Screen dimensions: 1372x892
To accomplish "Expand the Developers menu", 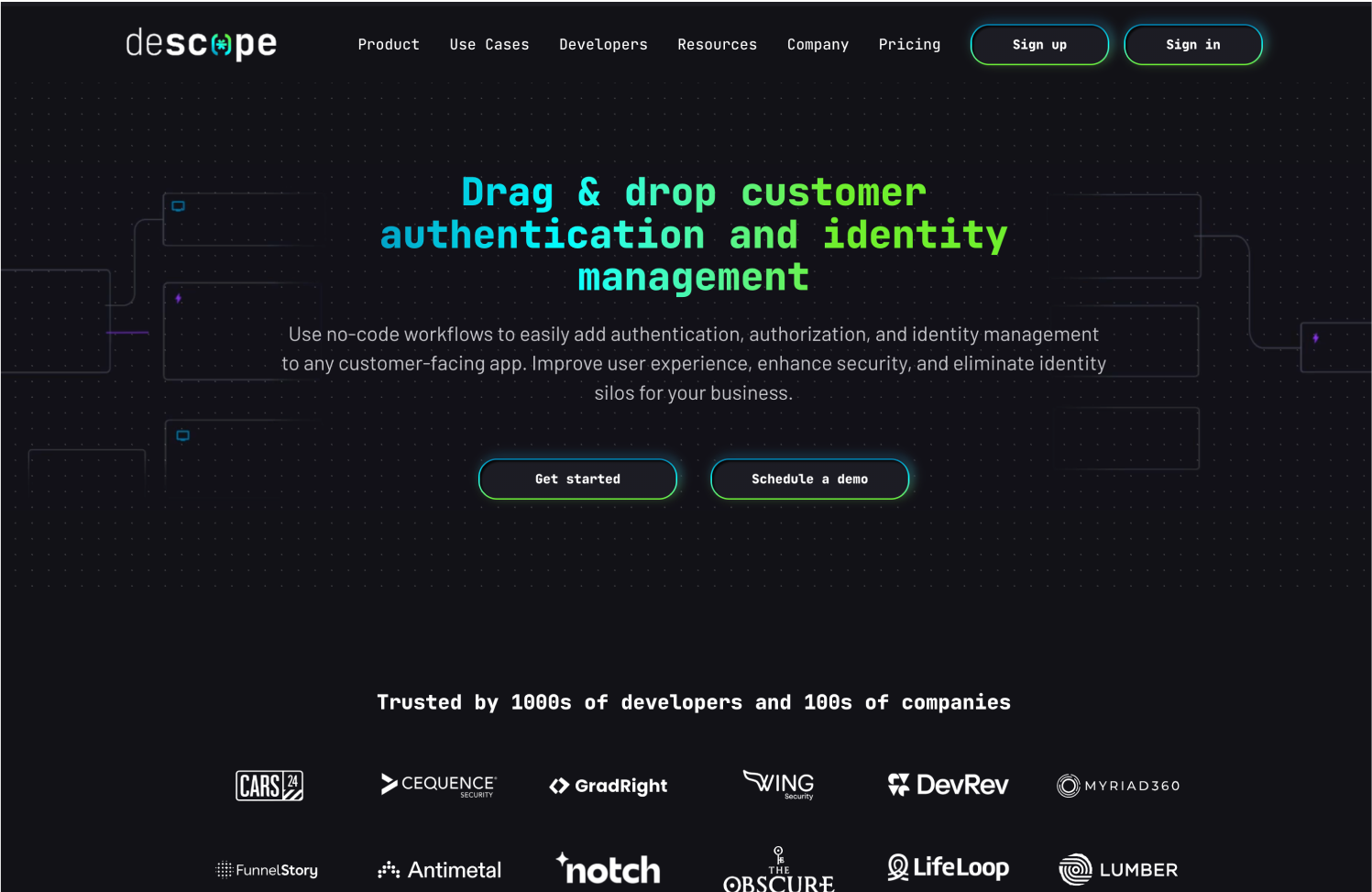I will coord(603,44).
